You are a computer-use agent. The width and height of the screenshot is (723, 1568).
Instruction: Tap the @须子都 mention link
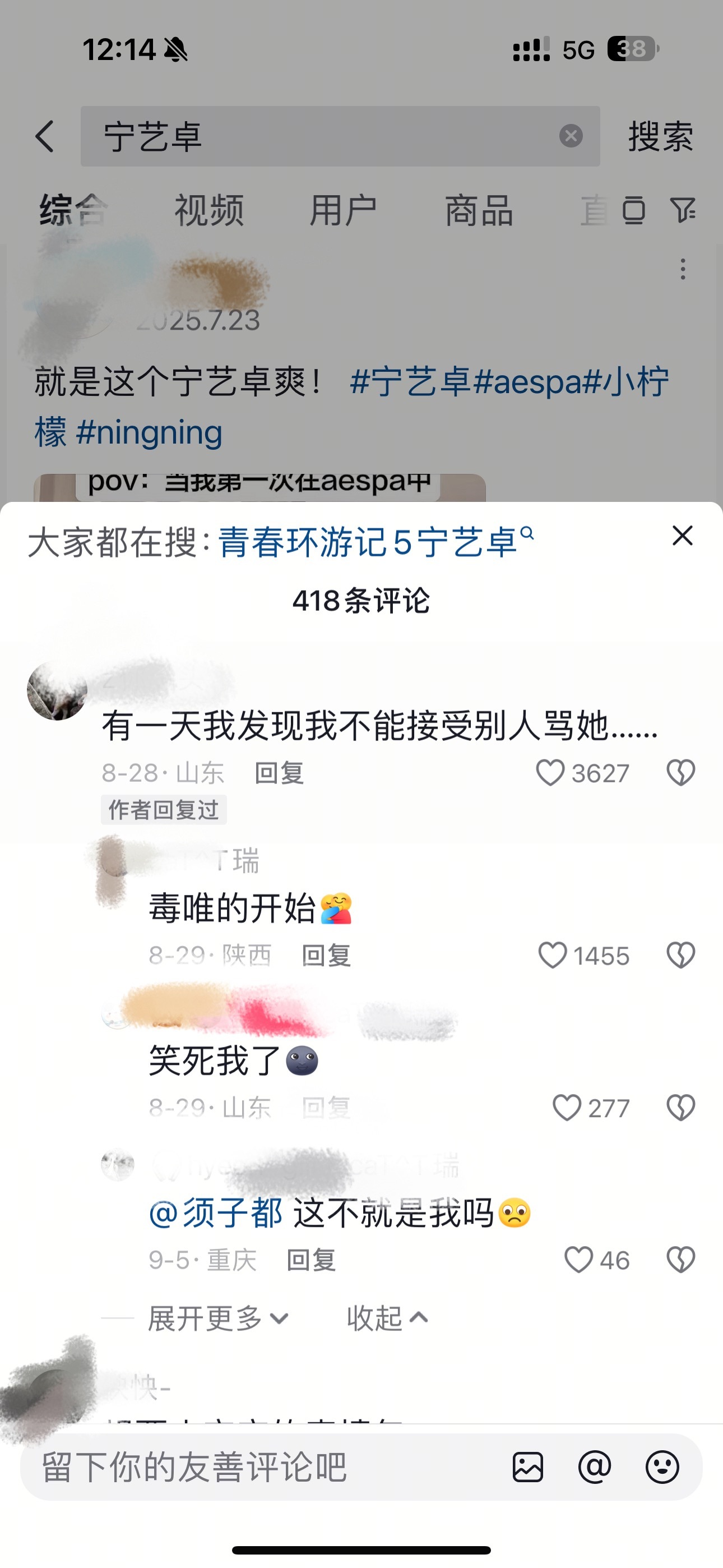pos(215,1212)
